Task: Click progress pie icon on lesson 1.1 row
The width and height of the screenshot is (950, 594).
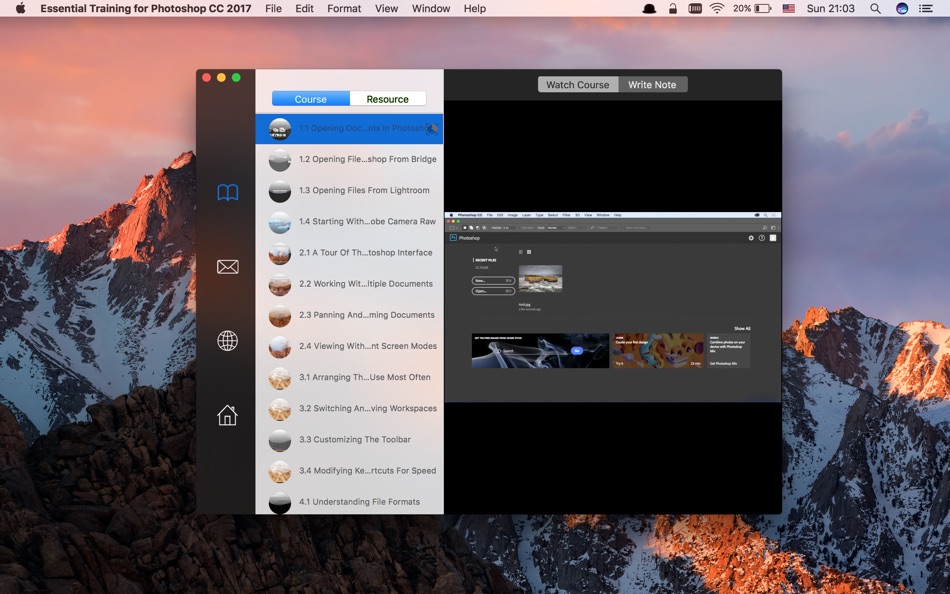Action: tap(431, 128)
